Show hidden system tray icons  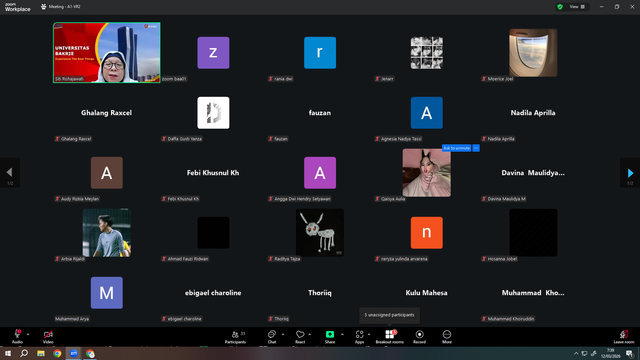pyautogui.click(x=576, y=353)
